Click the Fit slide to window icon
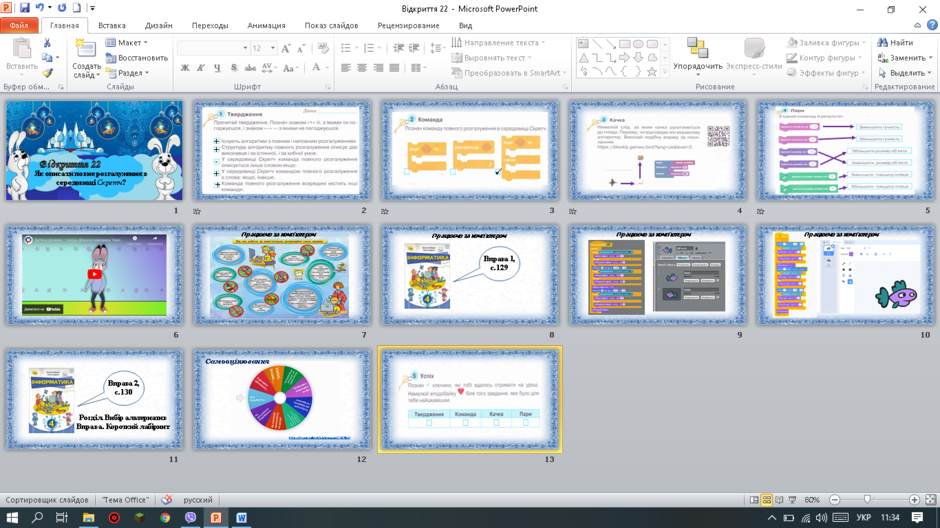 click(930, 500)
